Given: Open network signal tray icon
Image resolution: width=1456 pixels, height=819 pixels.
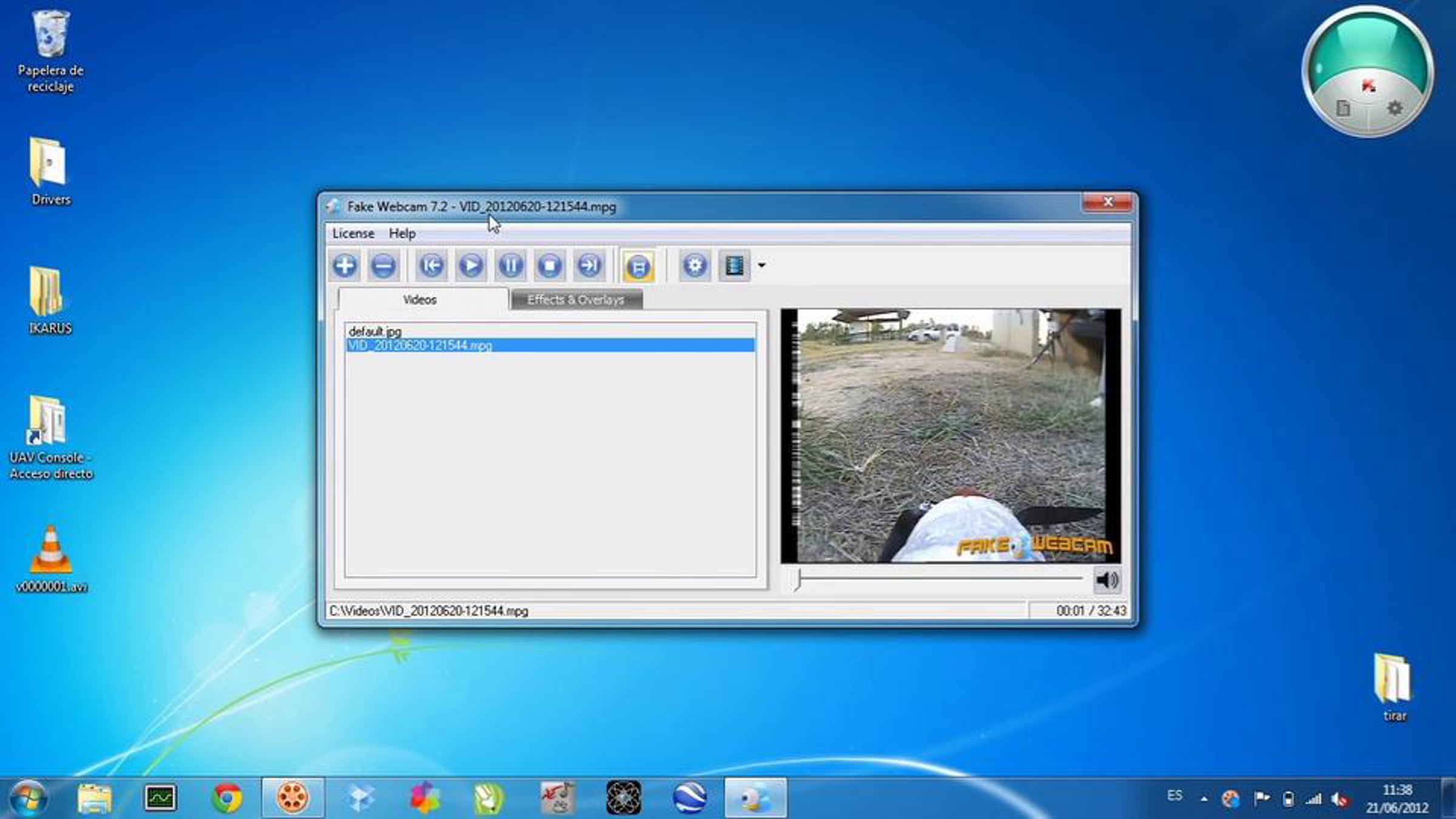Looking at the screenshot, I should pos(1314,799).
